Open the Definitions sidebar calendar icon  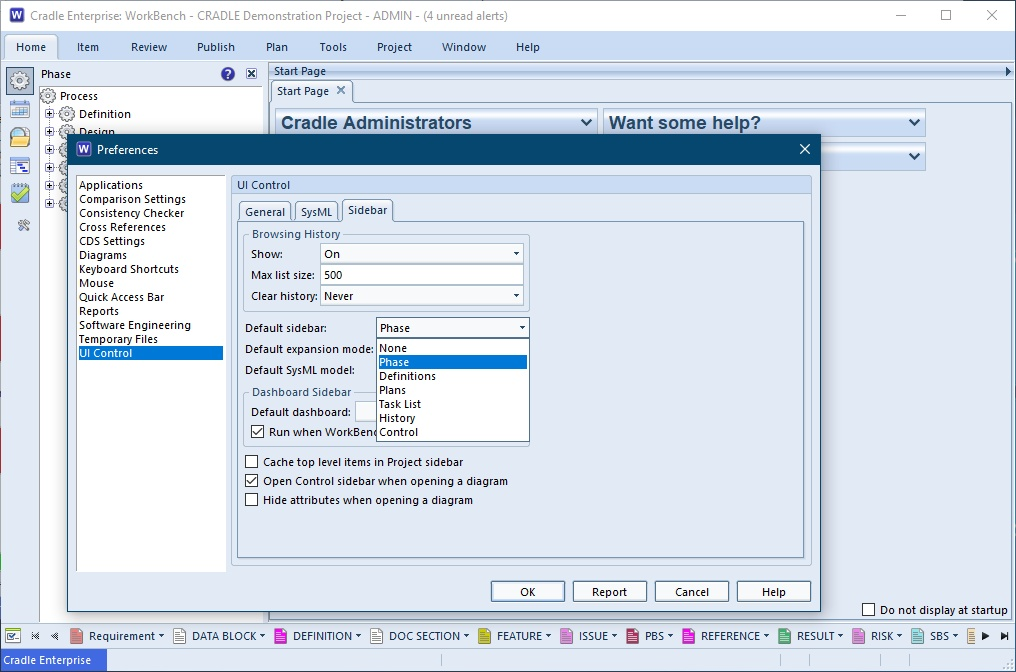coord(20,109)
